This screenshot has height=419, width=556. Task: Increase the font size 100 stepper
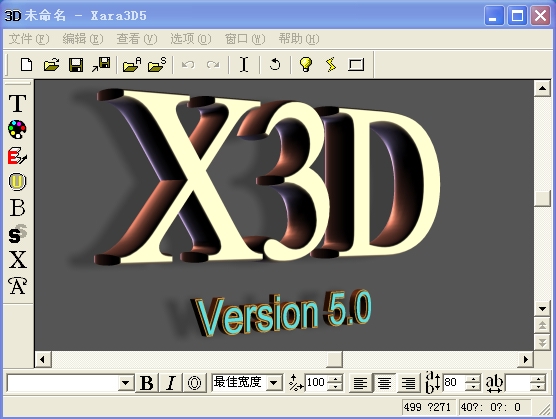point(335,379)
